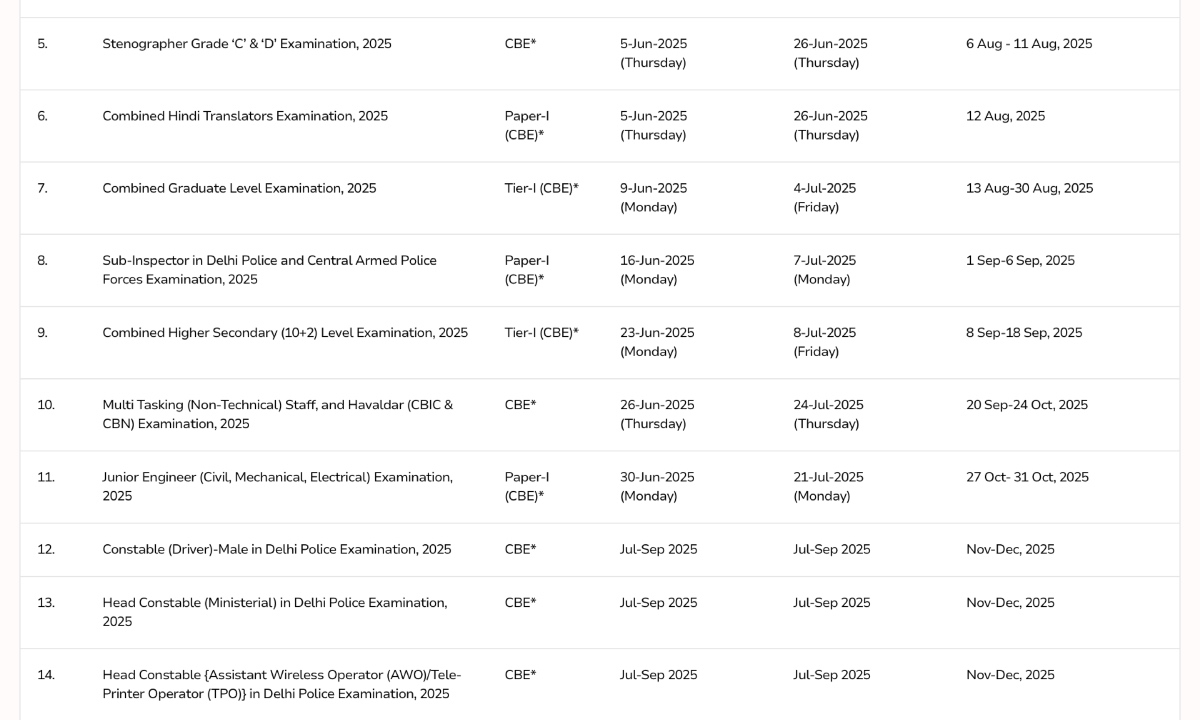1200x720 pixels.
Task: Click the serial number 9. cell
Action: [x=42, y=333]
